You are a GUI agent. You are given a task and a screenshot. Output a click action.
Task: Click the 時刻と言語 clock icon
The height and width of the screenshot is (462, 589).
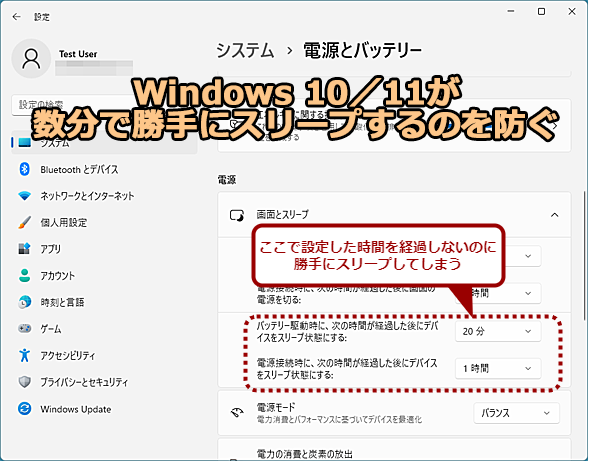click(24, 302)
